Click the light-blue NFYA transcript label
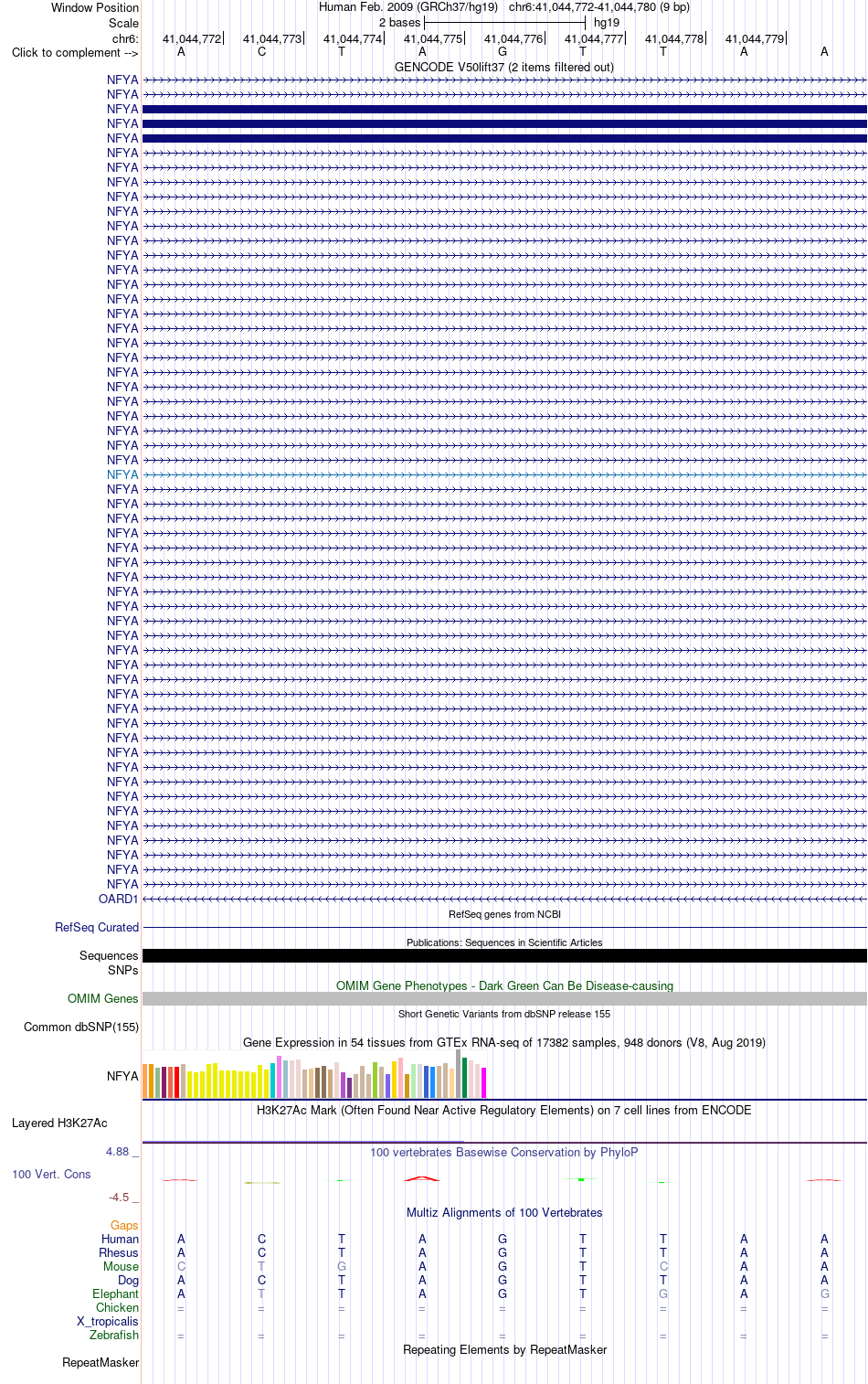This screenshot has width=868, height=1384. pyautogui.click(x=122, y=474)
